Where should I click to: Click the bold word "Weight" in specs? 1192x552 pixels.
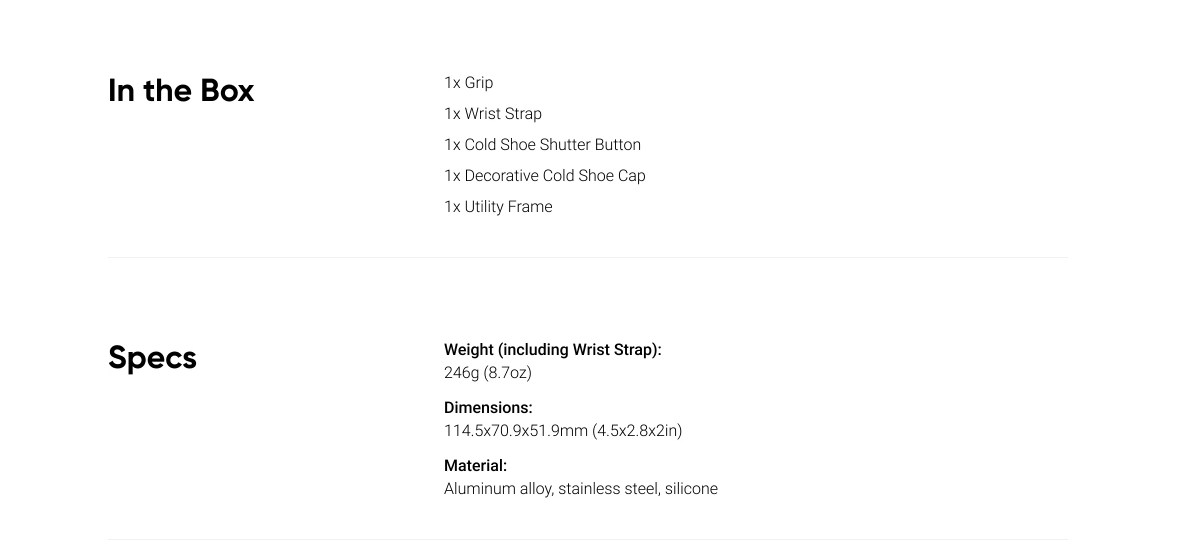(x=469, y=350)
